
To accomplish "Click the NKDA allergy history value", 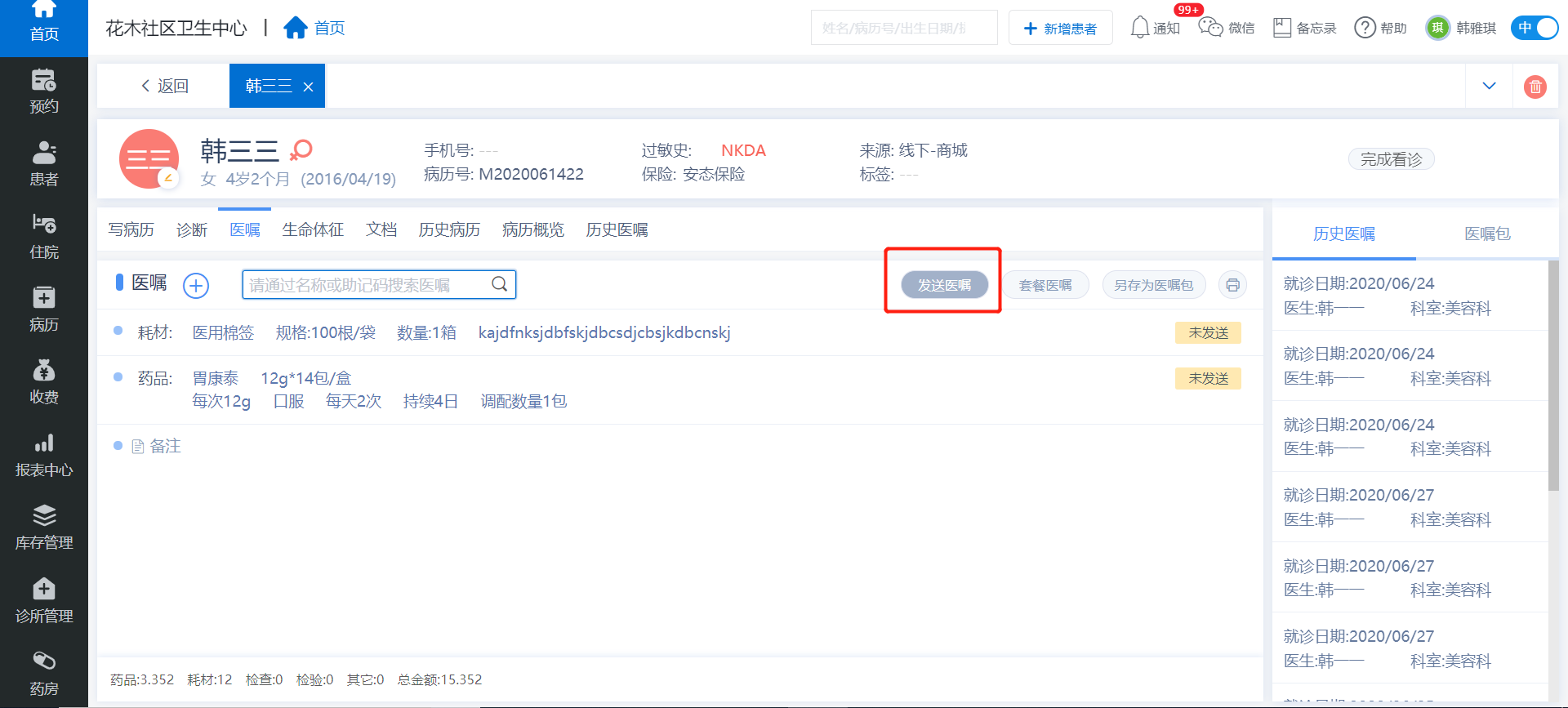I will (x=743, y=151).
